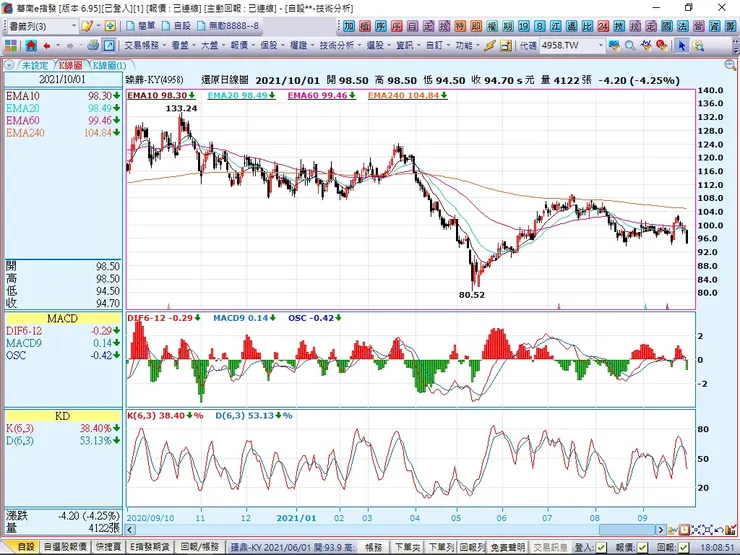Image resolution: width=740 pixels, height=555 pixels.
Task: Click the green '權' shortcut icon
Action: 492,26
